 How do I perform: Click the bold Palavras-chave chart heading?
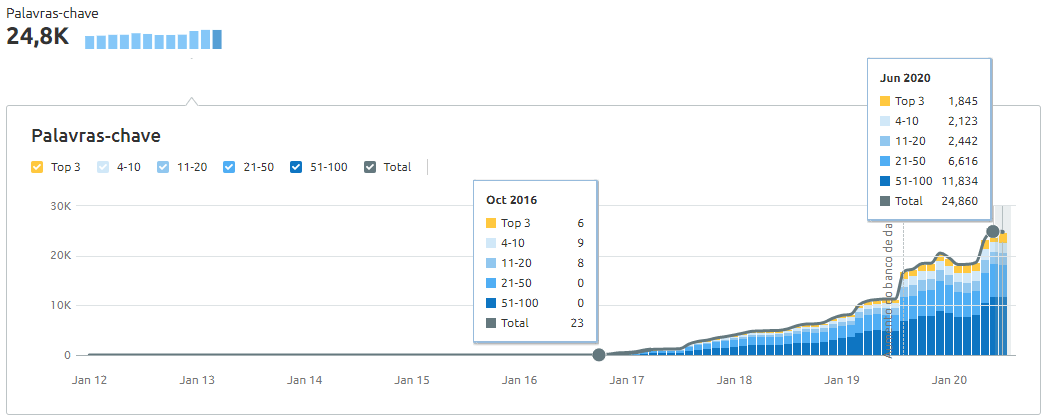[x=96, y=135]
